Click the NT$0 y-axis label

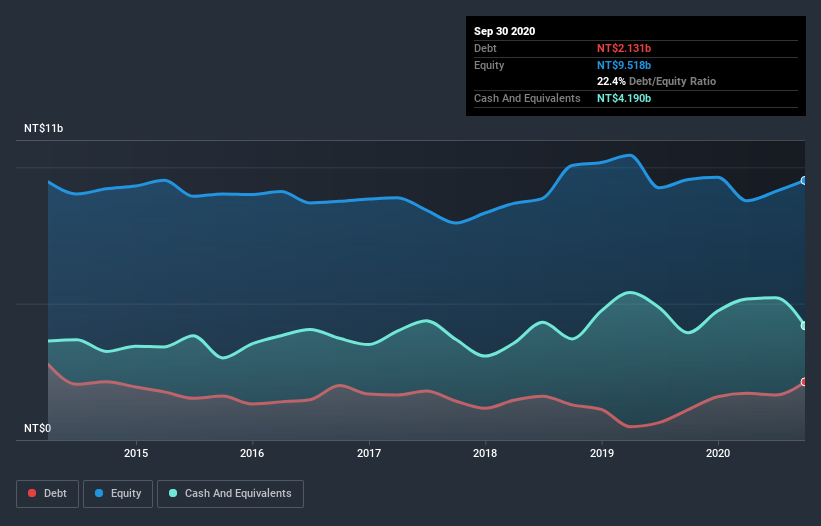point(38,428)
